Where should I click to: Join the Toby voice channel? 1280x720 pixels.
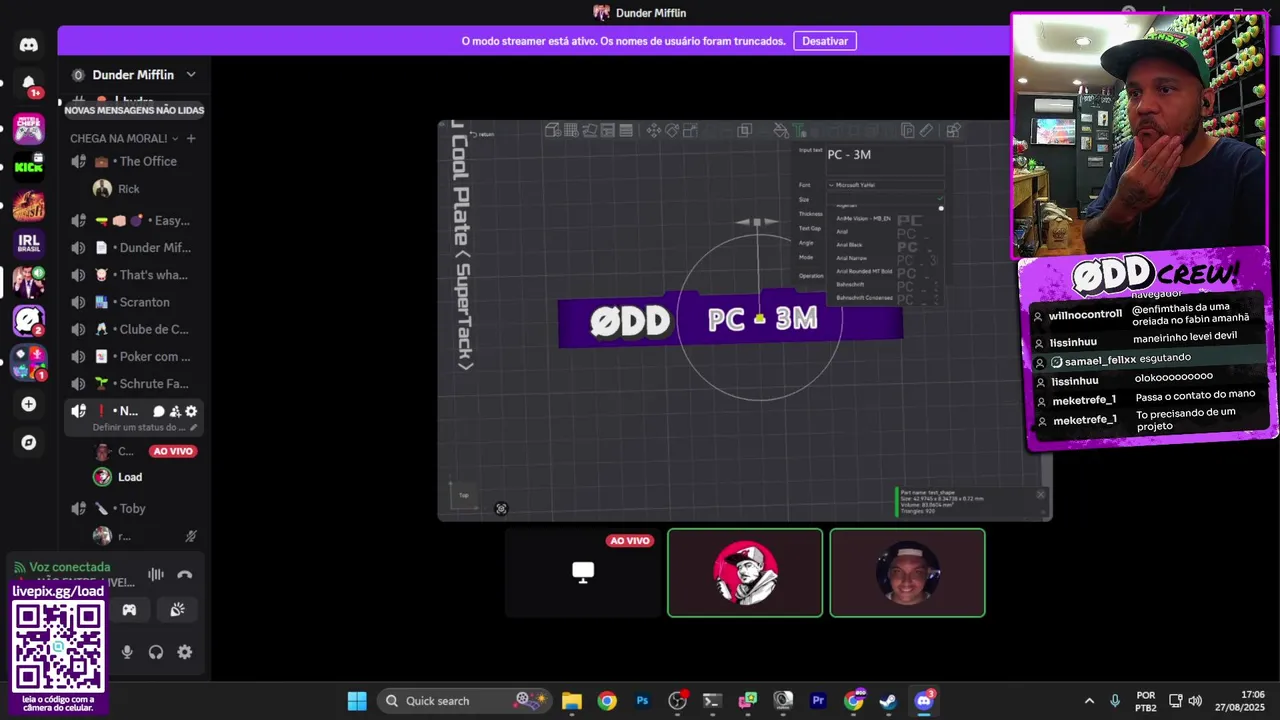134,508
